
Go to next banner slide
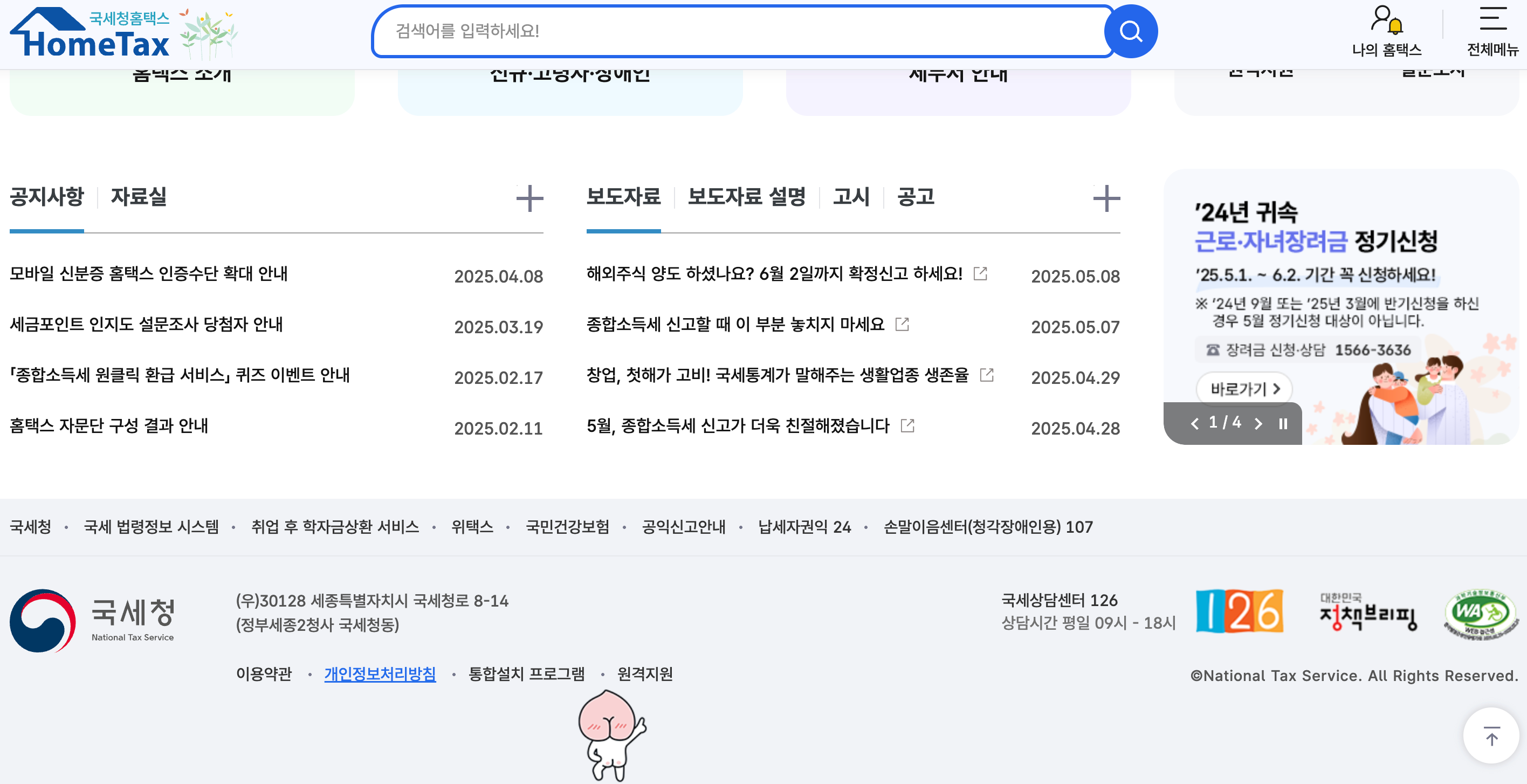pos(1258,424)
